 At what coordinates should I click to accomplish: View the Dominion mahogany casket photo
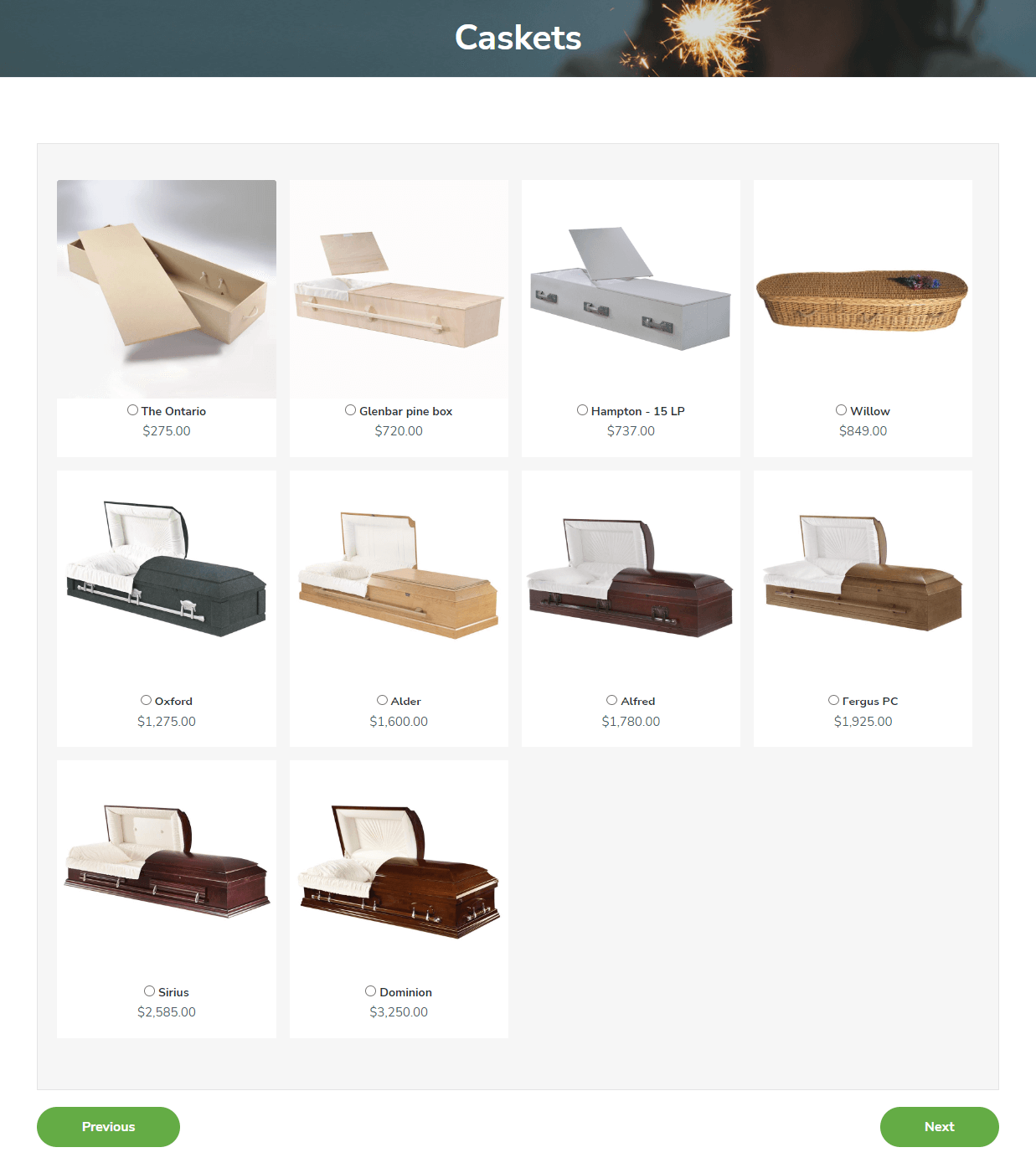(399, 870)
